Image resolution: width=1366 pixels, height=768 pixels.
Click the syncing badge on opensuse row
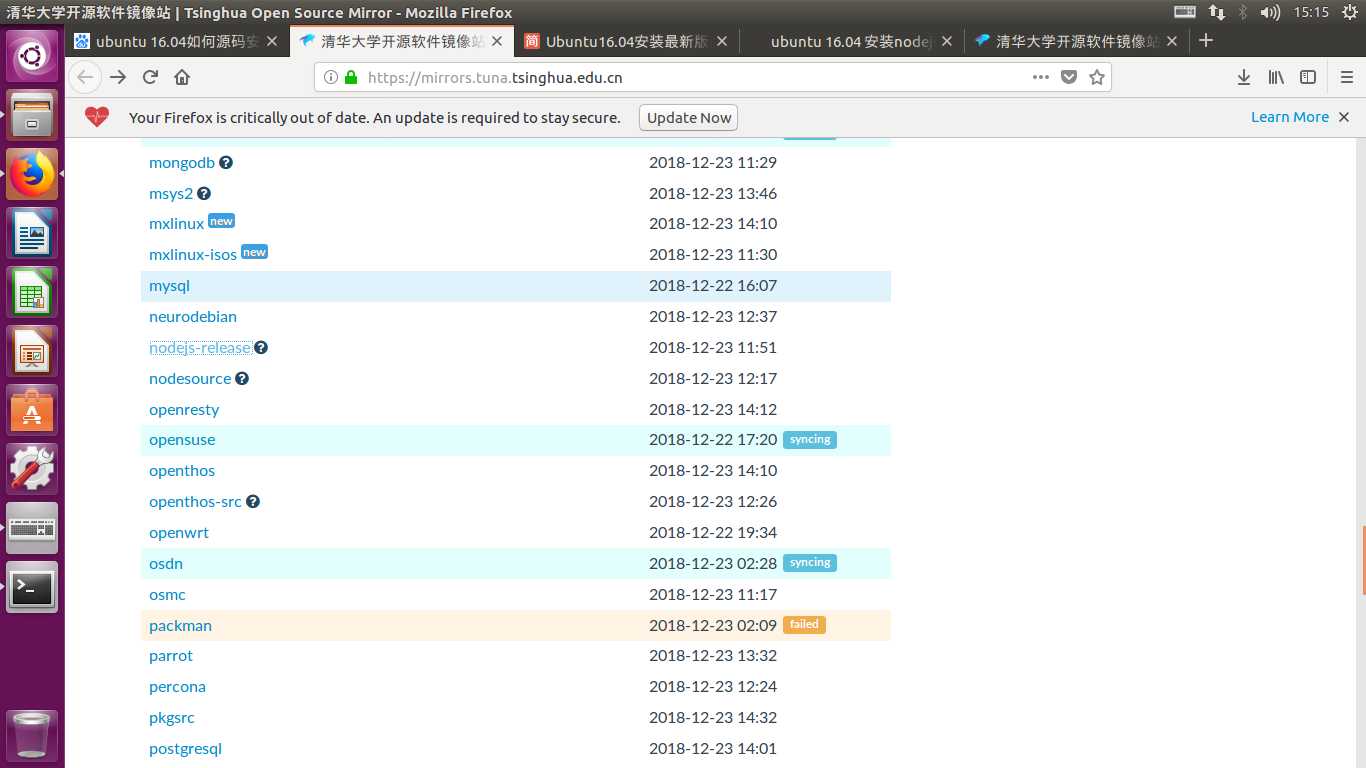[810, 439]
